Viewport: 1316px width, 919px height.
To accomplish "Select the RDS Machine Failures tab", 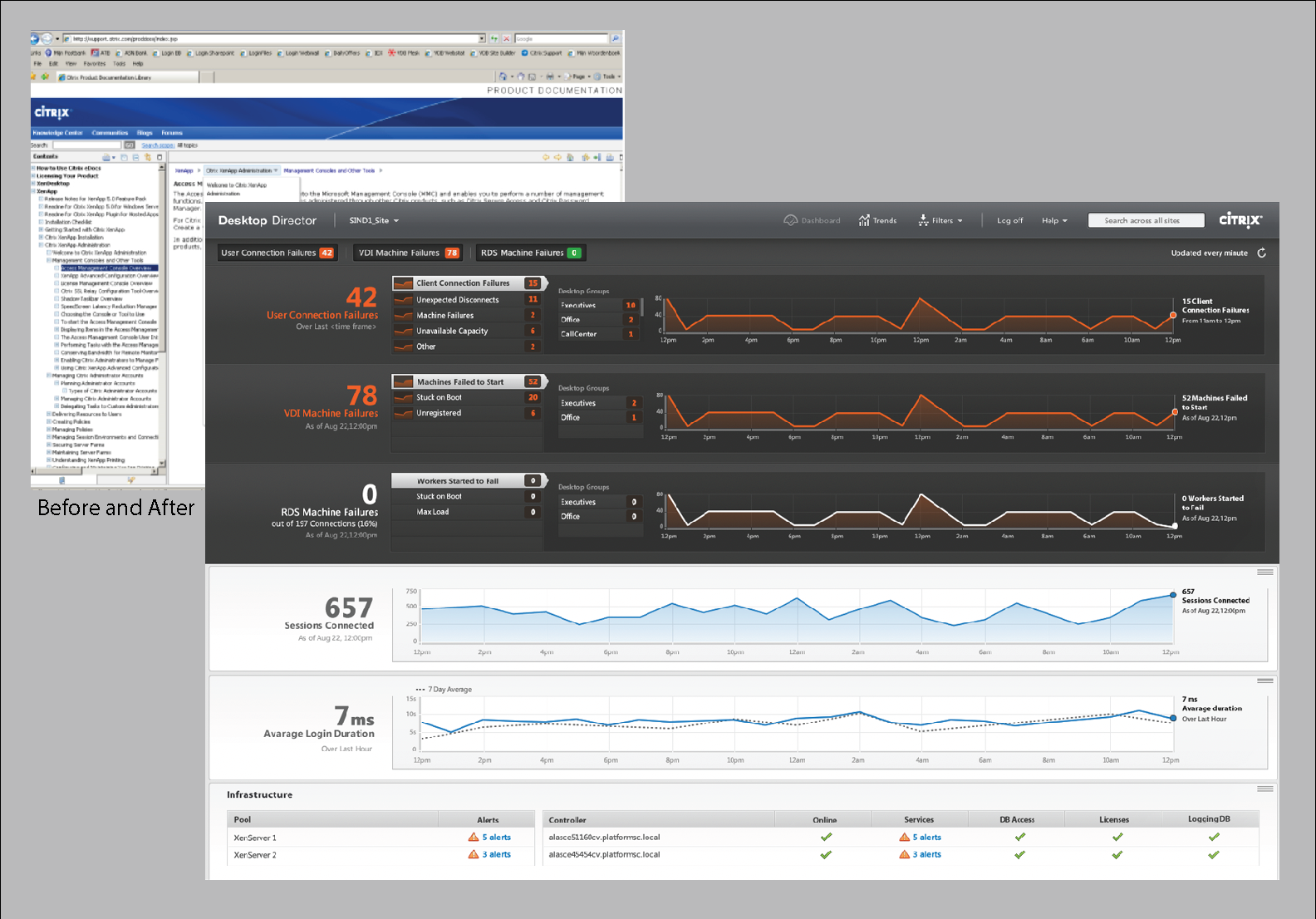I will 530,253.
